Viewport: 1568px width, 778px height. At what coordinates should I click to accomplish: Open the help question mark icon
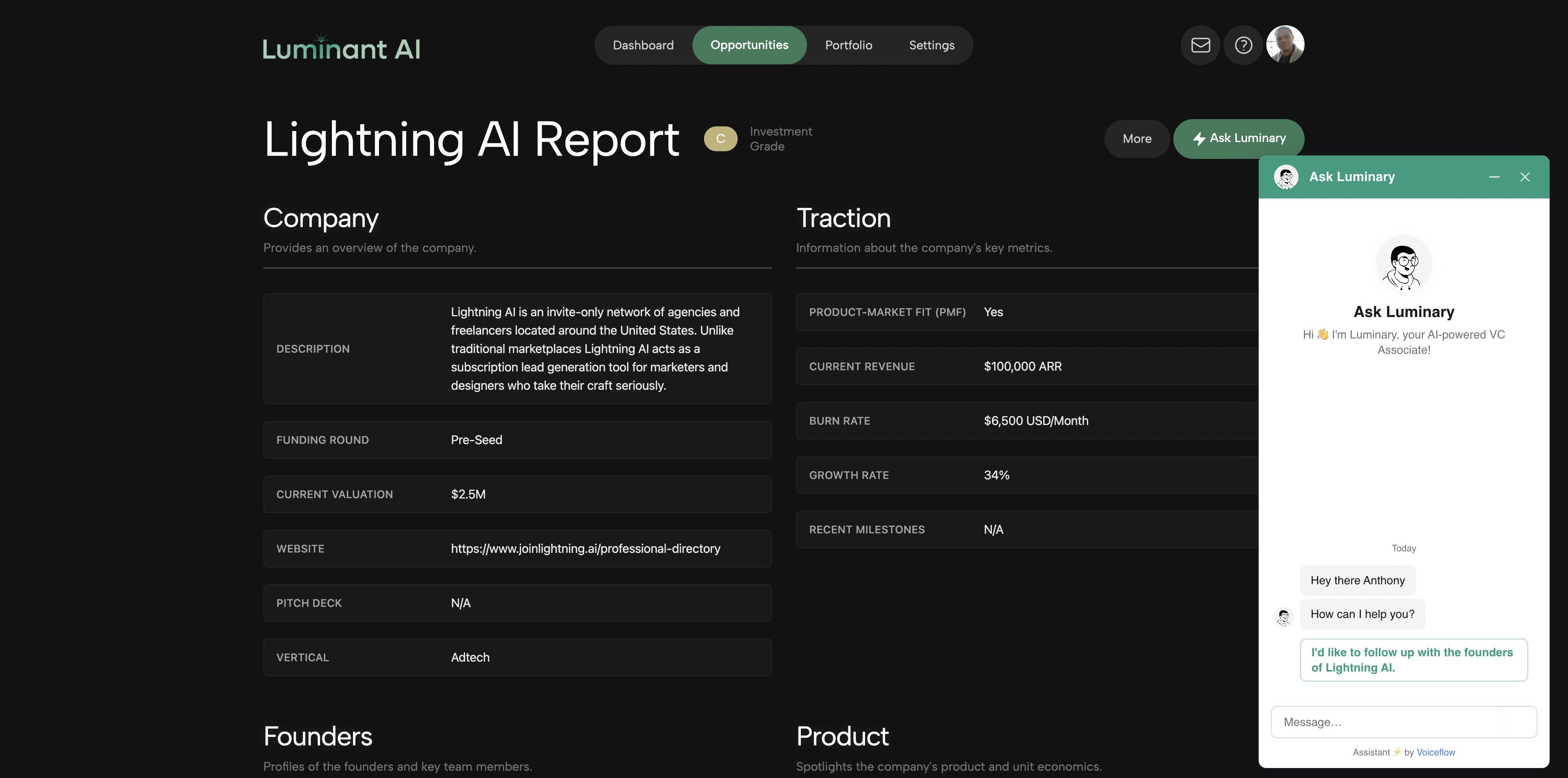tap(1243, 45)
